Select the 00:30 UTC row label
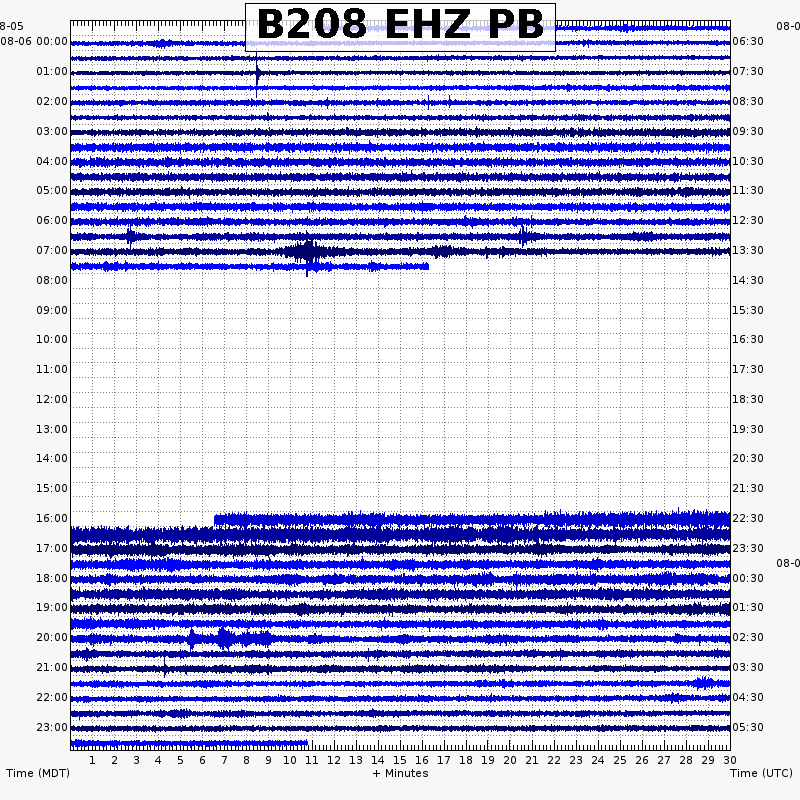800x800 pixels. tap(748, 579)
